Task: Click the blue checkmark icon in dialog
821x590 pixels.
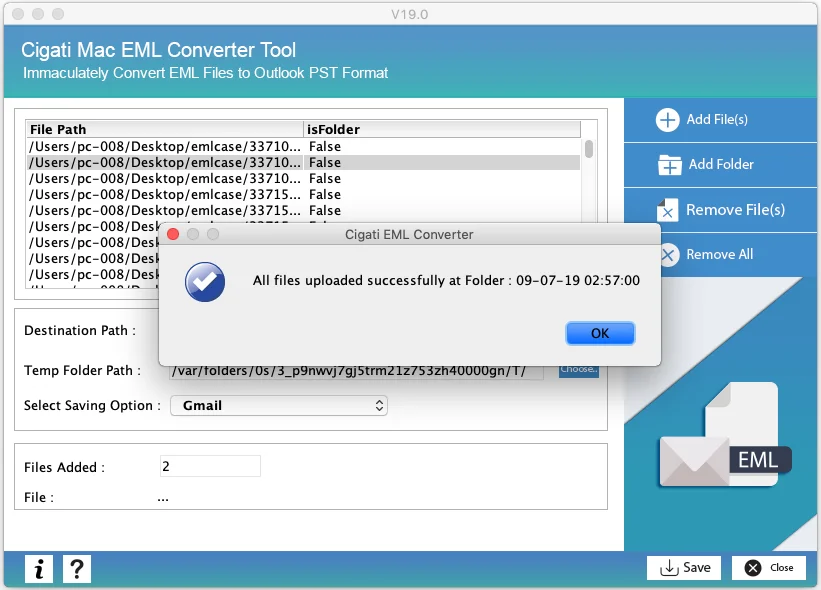Action: [205, 282]
